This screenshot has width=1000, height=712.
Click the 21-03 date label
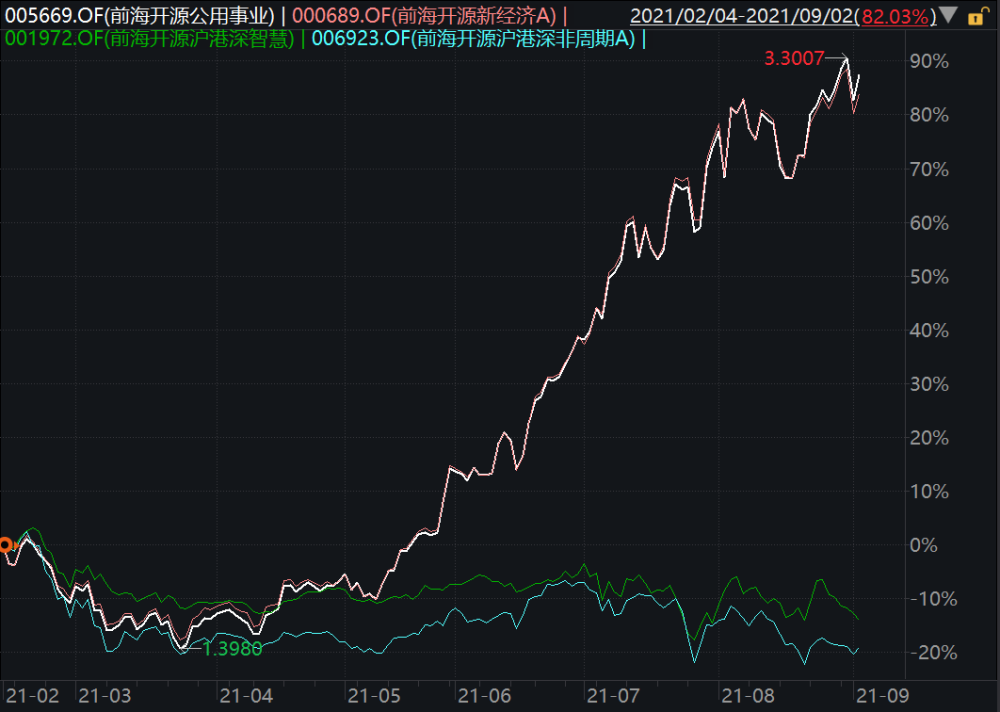click(x=105, y=695)
